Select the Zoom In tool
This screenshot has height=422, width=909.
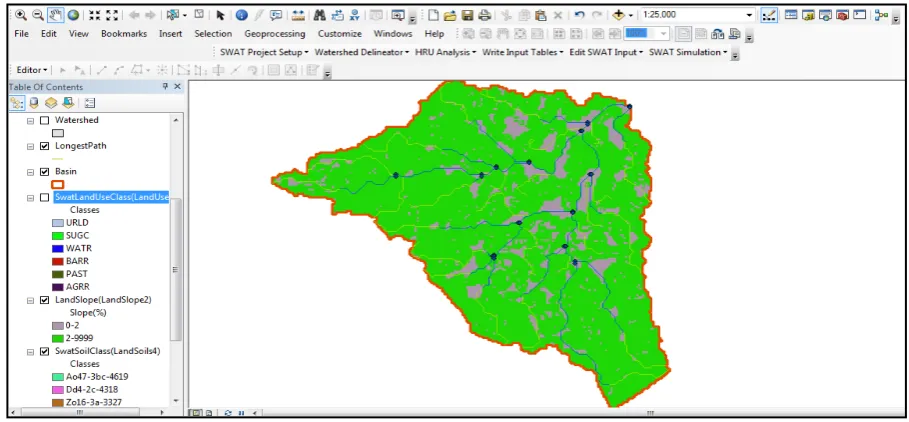(x=21, y=15)
